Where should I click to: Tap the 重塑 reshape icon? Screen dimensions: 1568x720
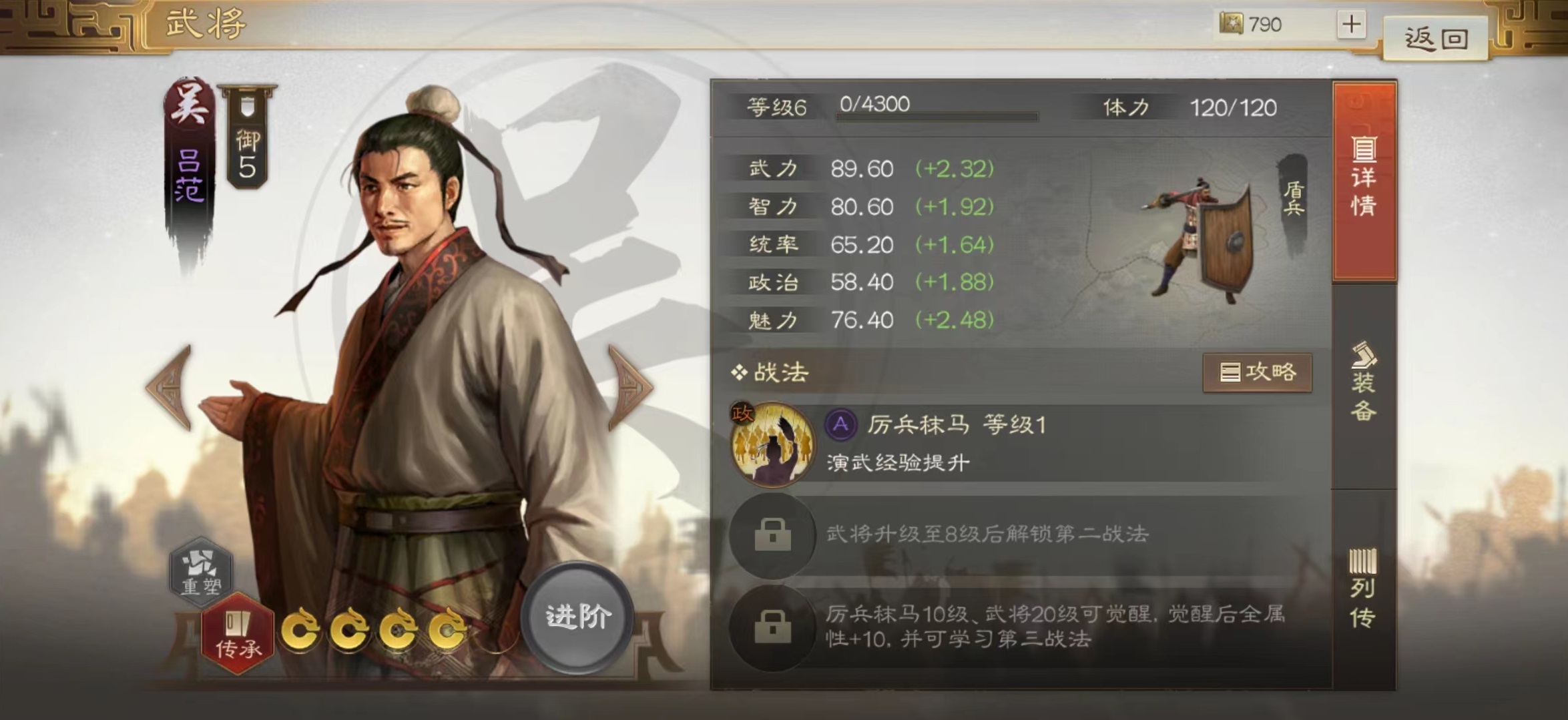pos(201,571)
